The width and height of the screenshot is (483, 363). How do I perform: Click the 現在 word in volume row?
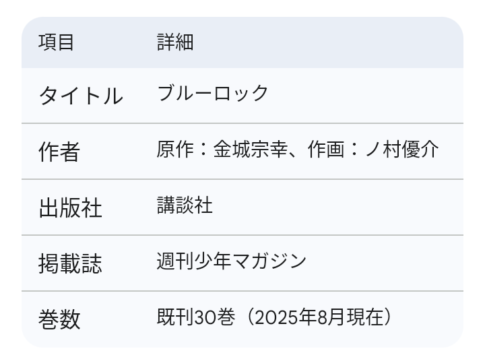pos(365,317)
